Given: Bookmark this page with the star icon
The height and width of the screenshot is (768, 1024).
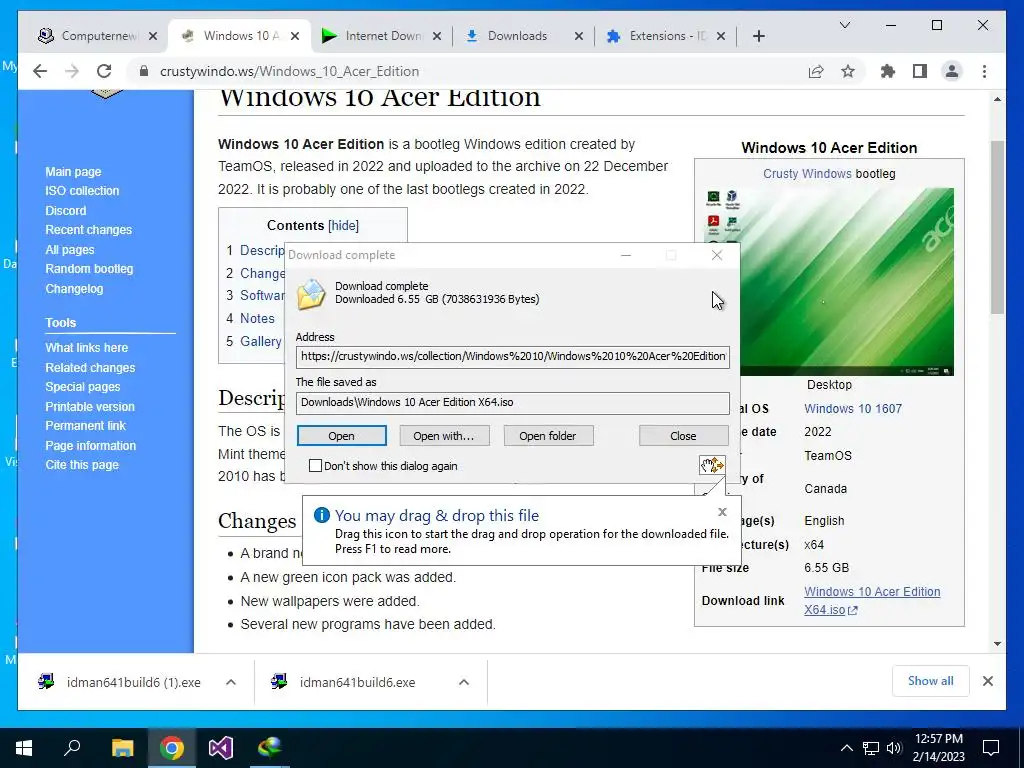Looking at the screenshot, I should pos(848,71).
